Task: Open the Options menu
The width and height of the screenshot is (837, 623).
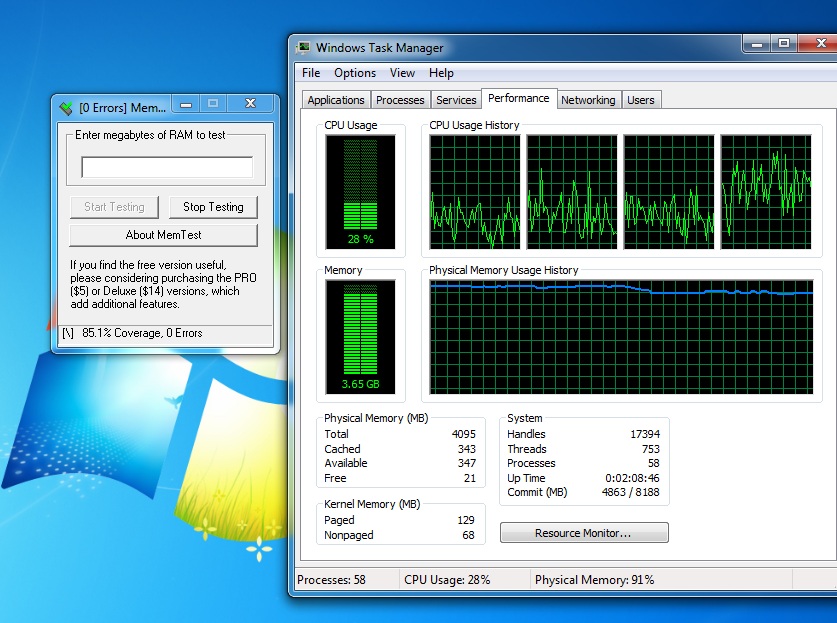Action: pyautogui.click(x=355, y=73)
